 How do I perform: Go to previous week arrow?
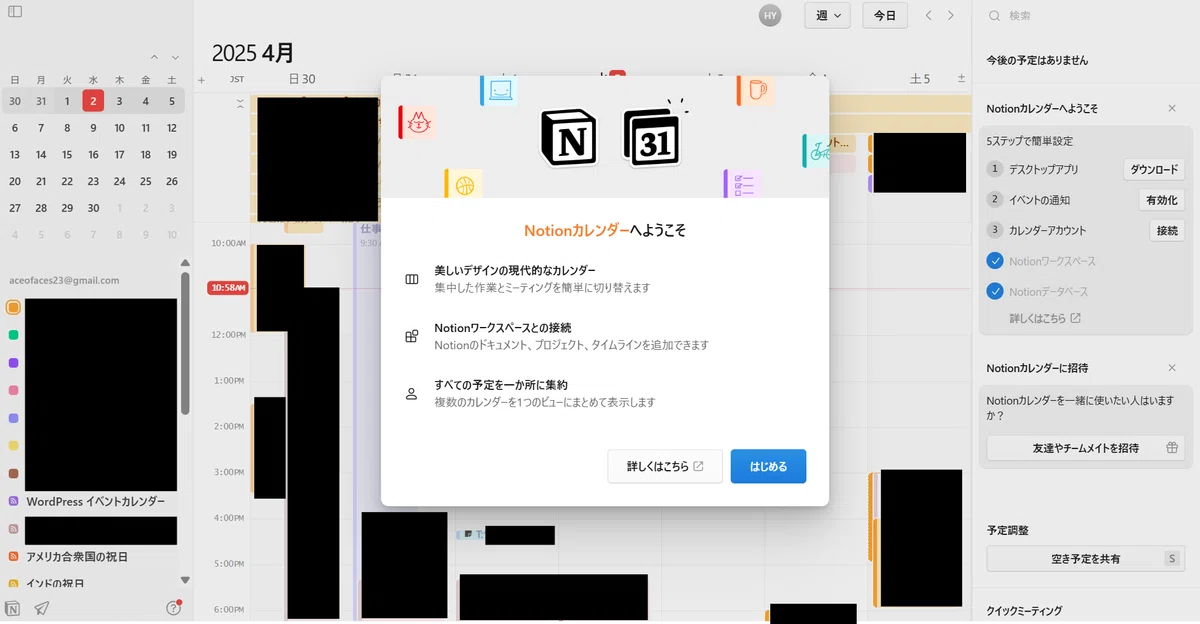tap(928, 16)
